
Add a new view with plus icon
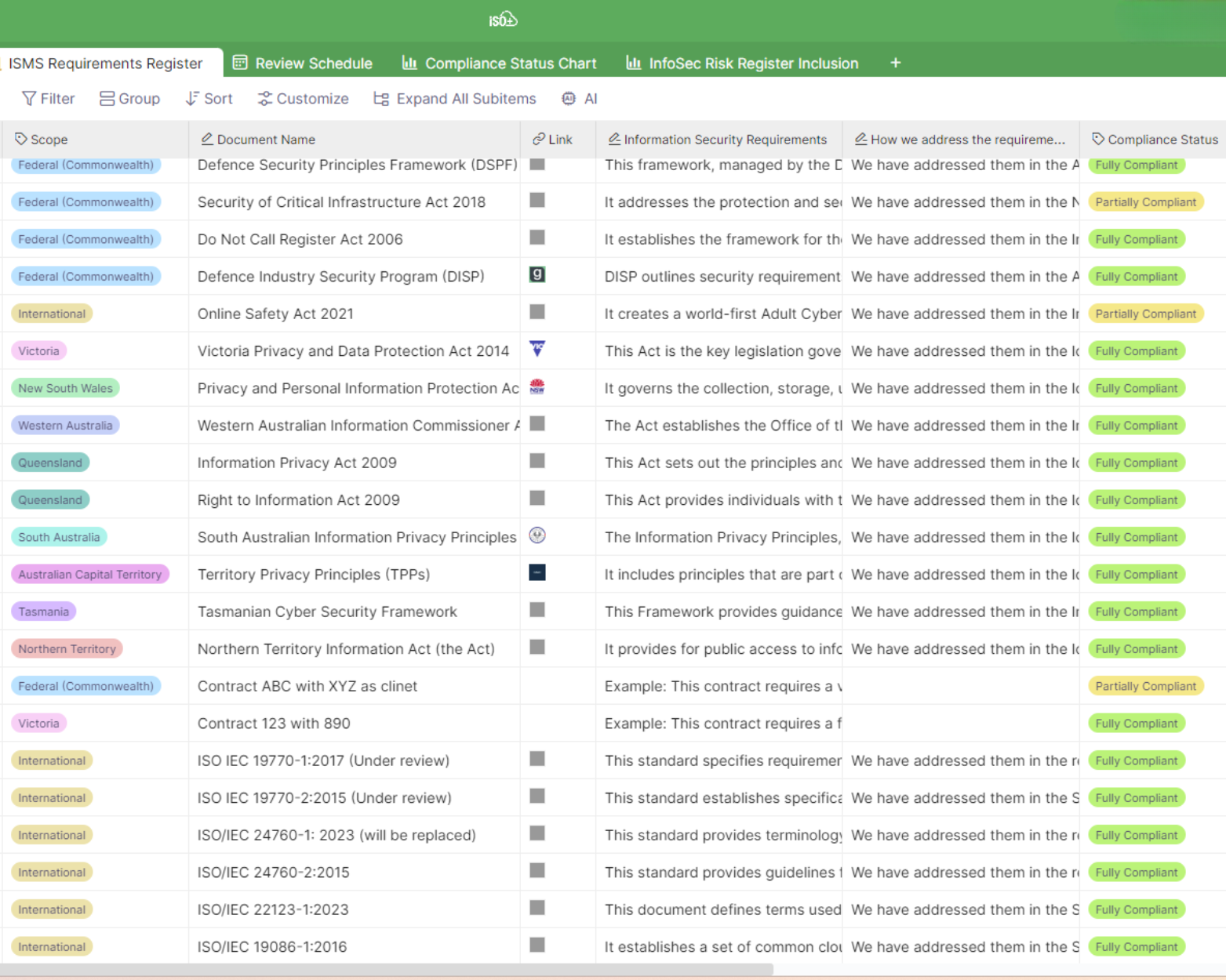click(895, 64)
